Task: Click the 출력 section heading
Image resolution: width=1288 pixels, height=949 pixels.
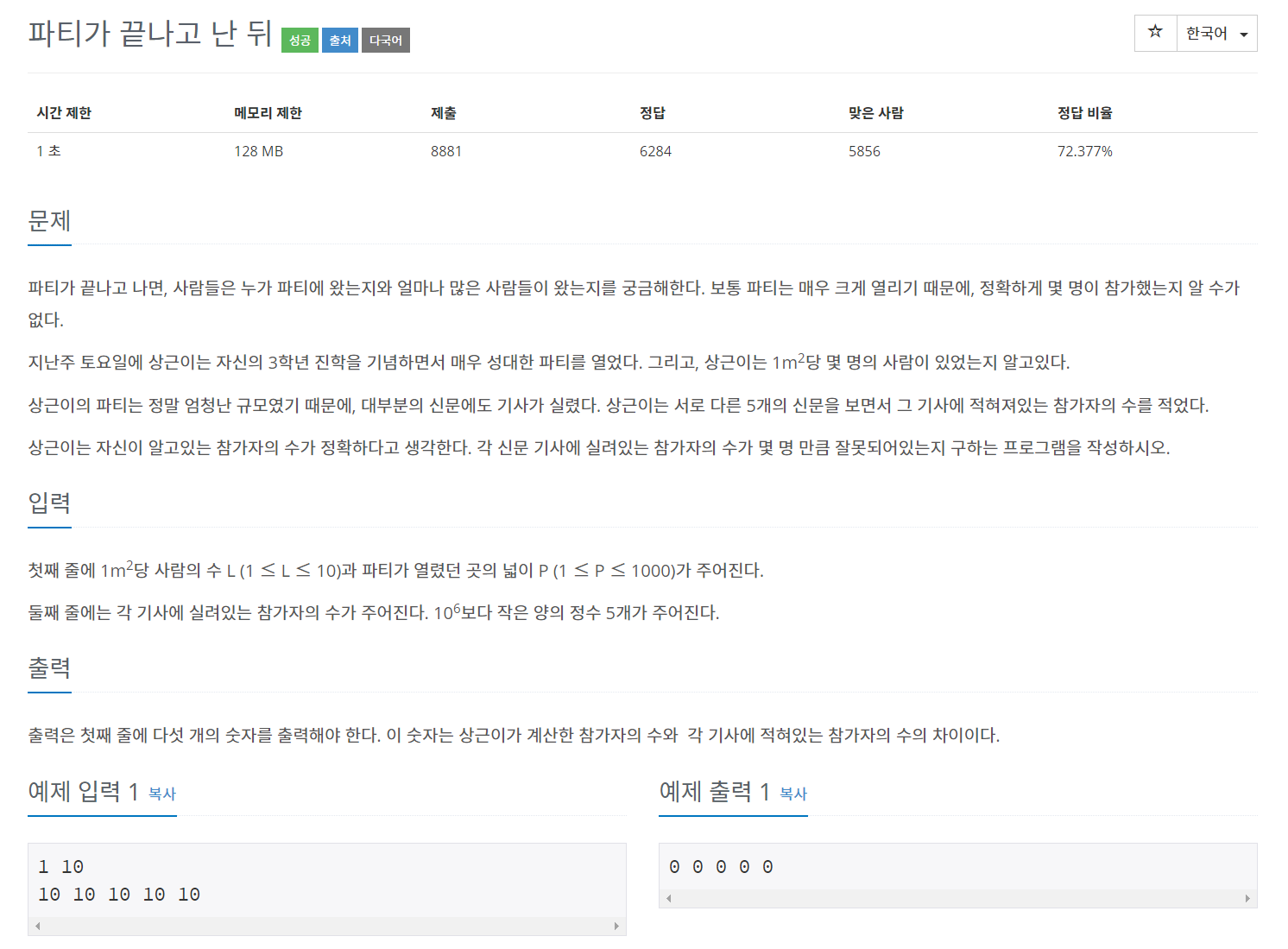Action: tap(49, 668)
